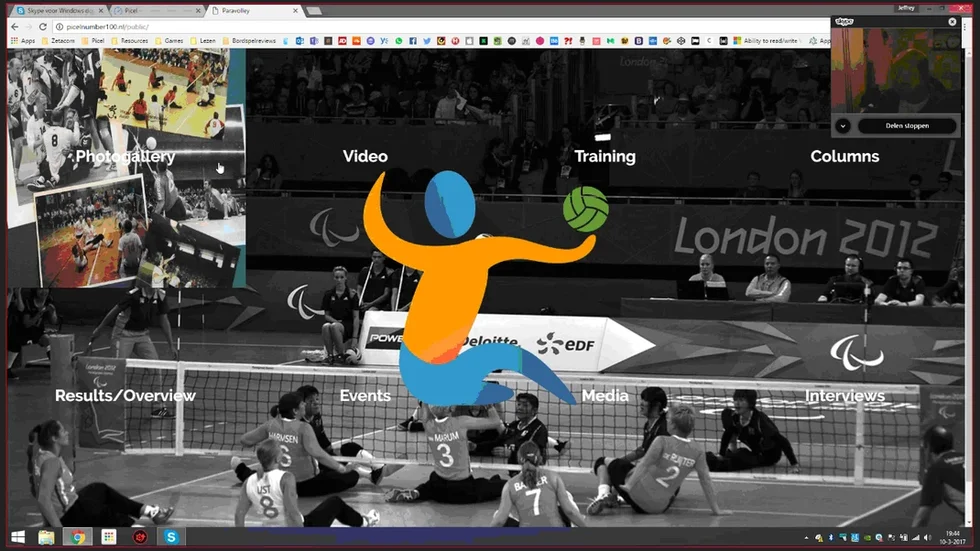
Task: Go to the Media section
Action: (x=605, y=395)
